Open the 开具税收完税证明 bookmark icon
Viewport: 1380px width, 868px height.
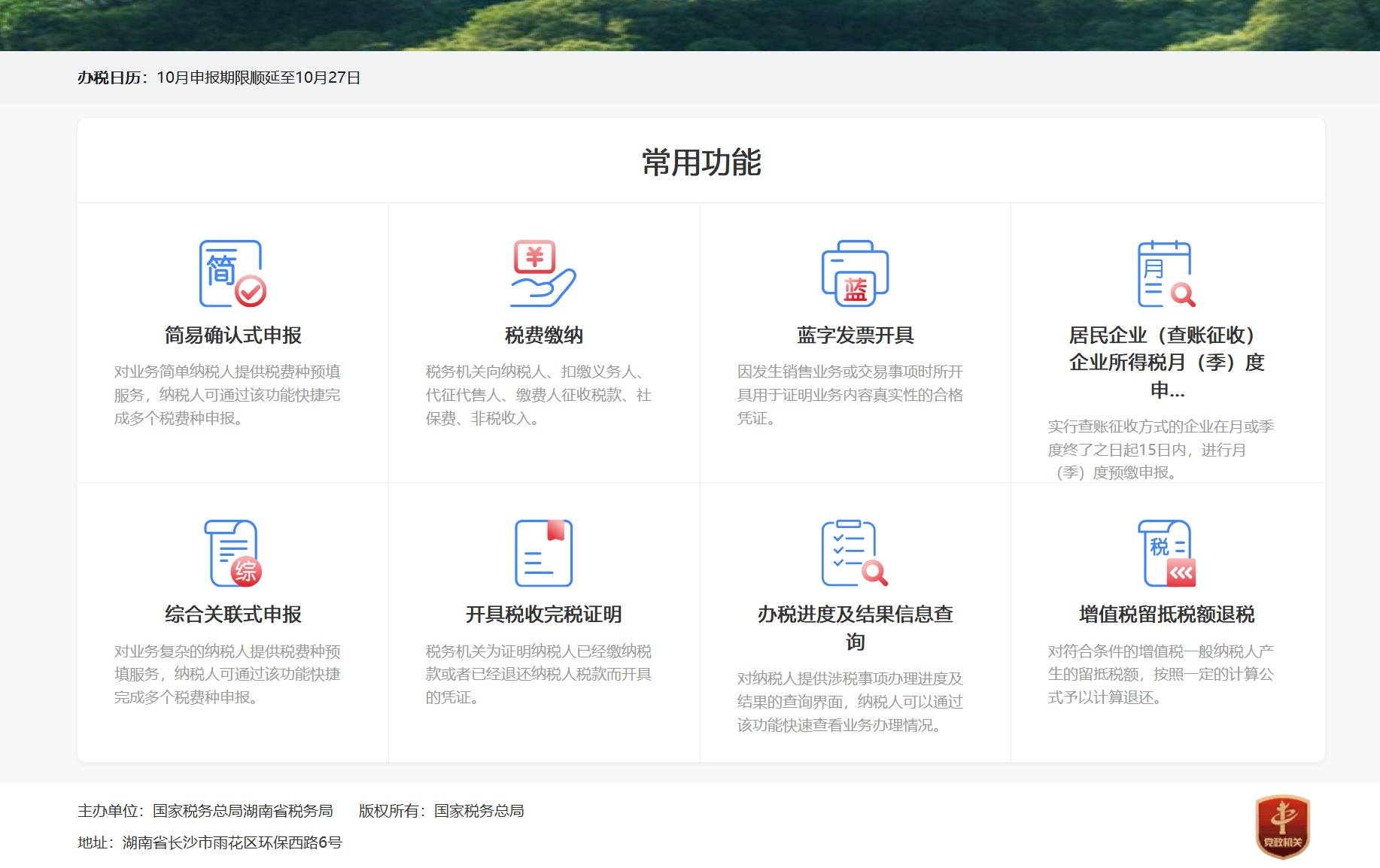coord(543,554)
